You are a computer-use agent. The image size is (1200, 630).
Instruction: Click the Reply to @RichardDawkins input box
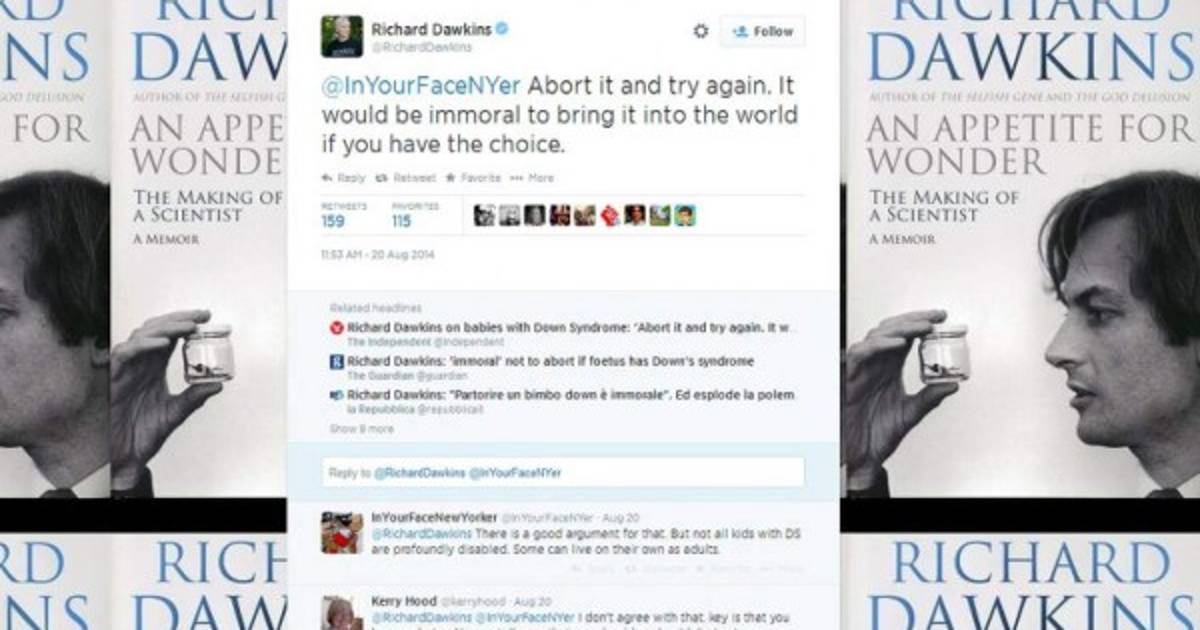pos(563,472)
